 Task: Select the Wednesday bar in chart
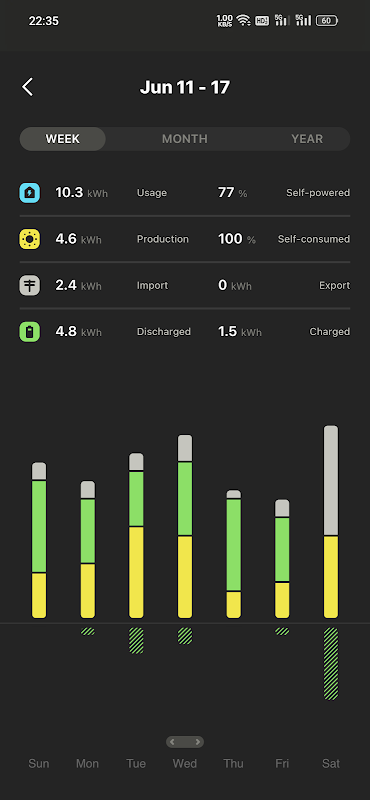coord(185,527)
